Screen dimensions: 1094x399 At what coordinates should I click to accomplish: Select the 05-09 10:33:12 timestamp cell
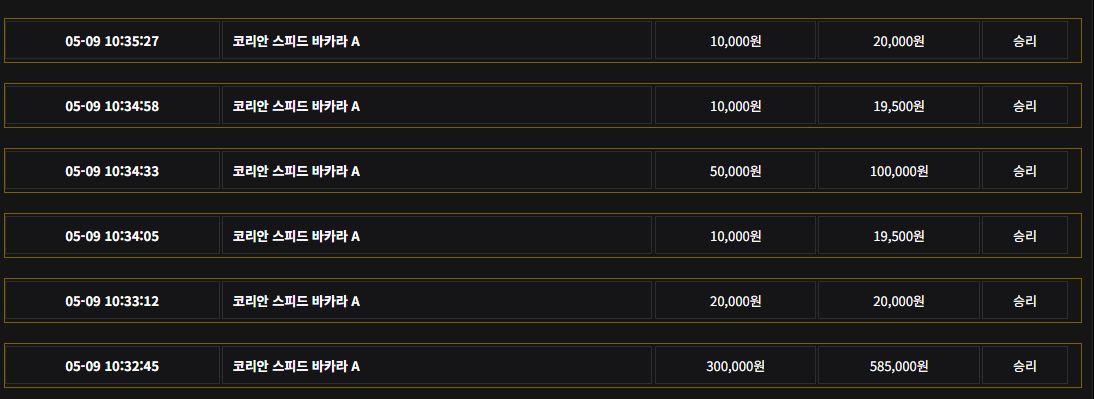pyautogui.click(x=112, y=300)
